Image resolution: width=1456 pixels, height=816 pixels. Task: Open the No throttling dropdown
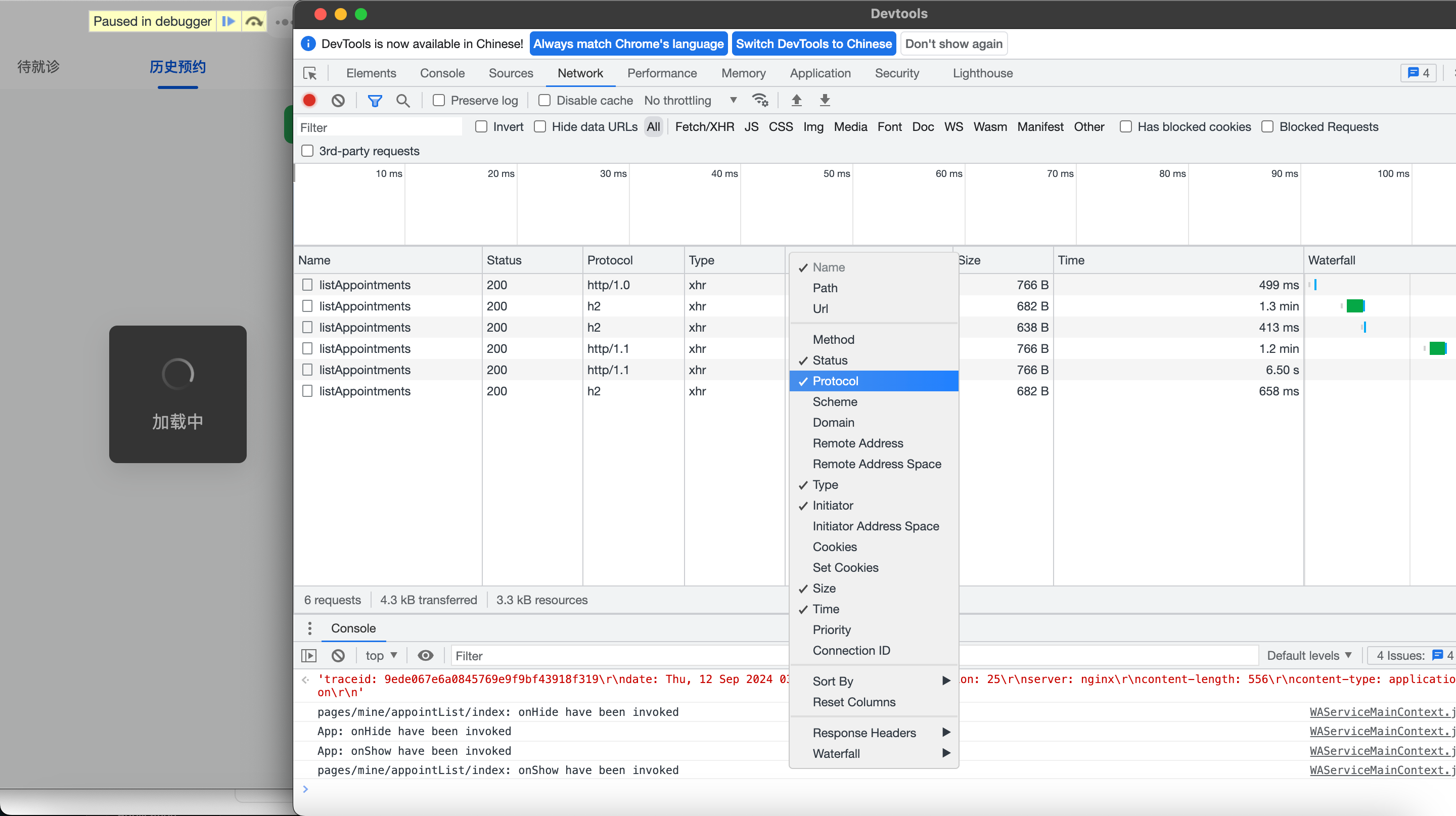click(x=691, y=101)
